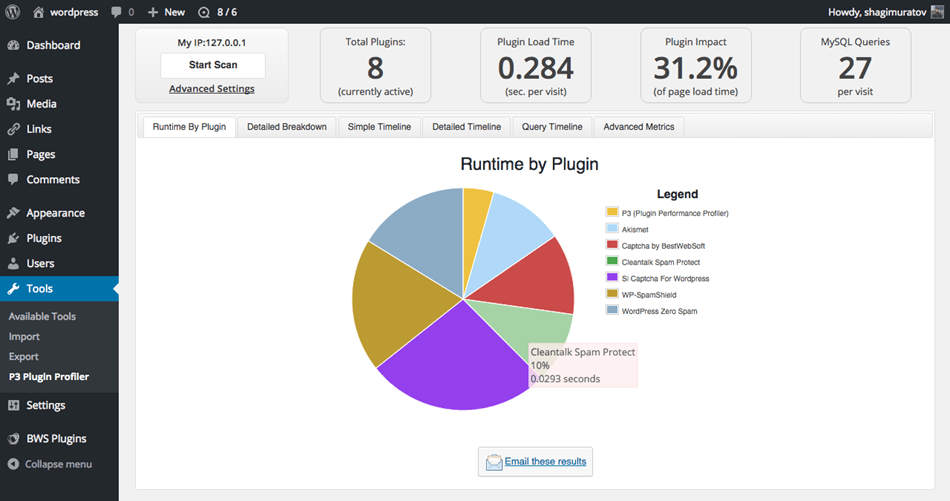This screenshot has height=501, width=950.
Task: Click the Email these results link
Action: pos(545,461)
